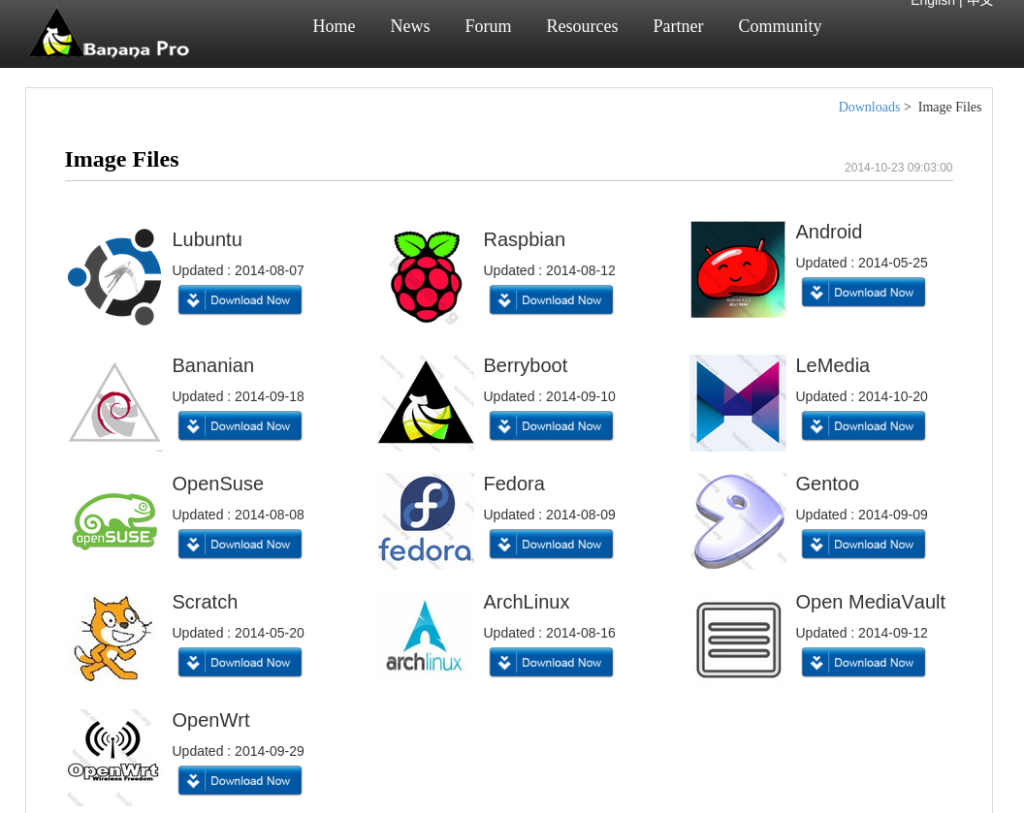Viewport: 1024px width, 813px height.
Task: Click the Banana Pro site logo
Action: [110, 34]
